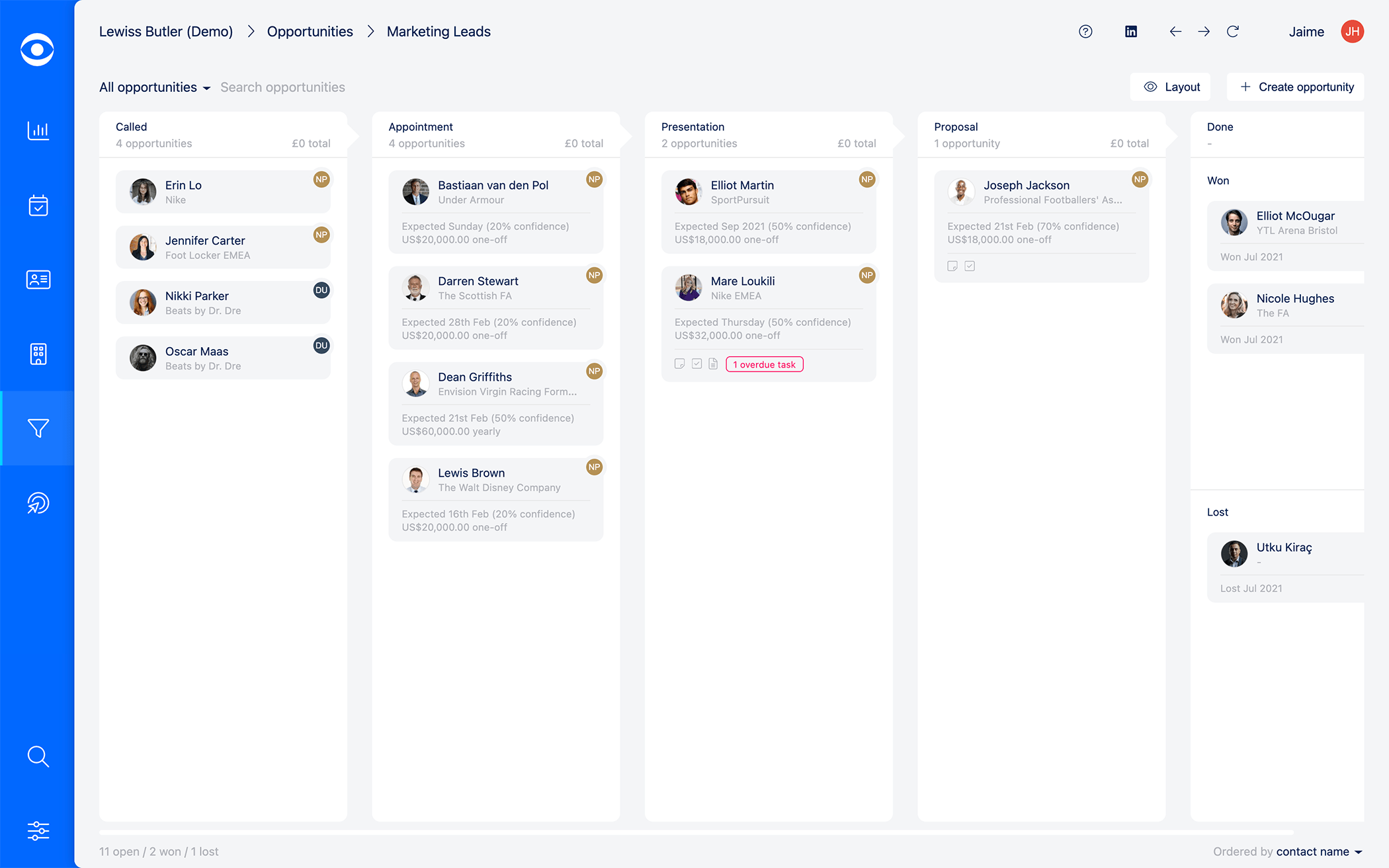Select the opportunities funnel icon
The image size is (1389, 868).
(x=38, y=428)
